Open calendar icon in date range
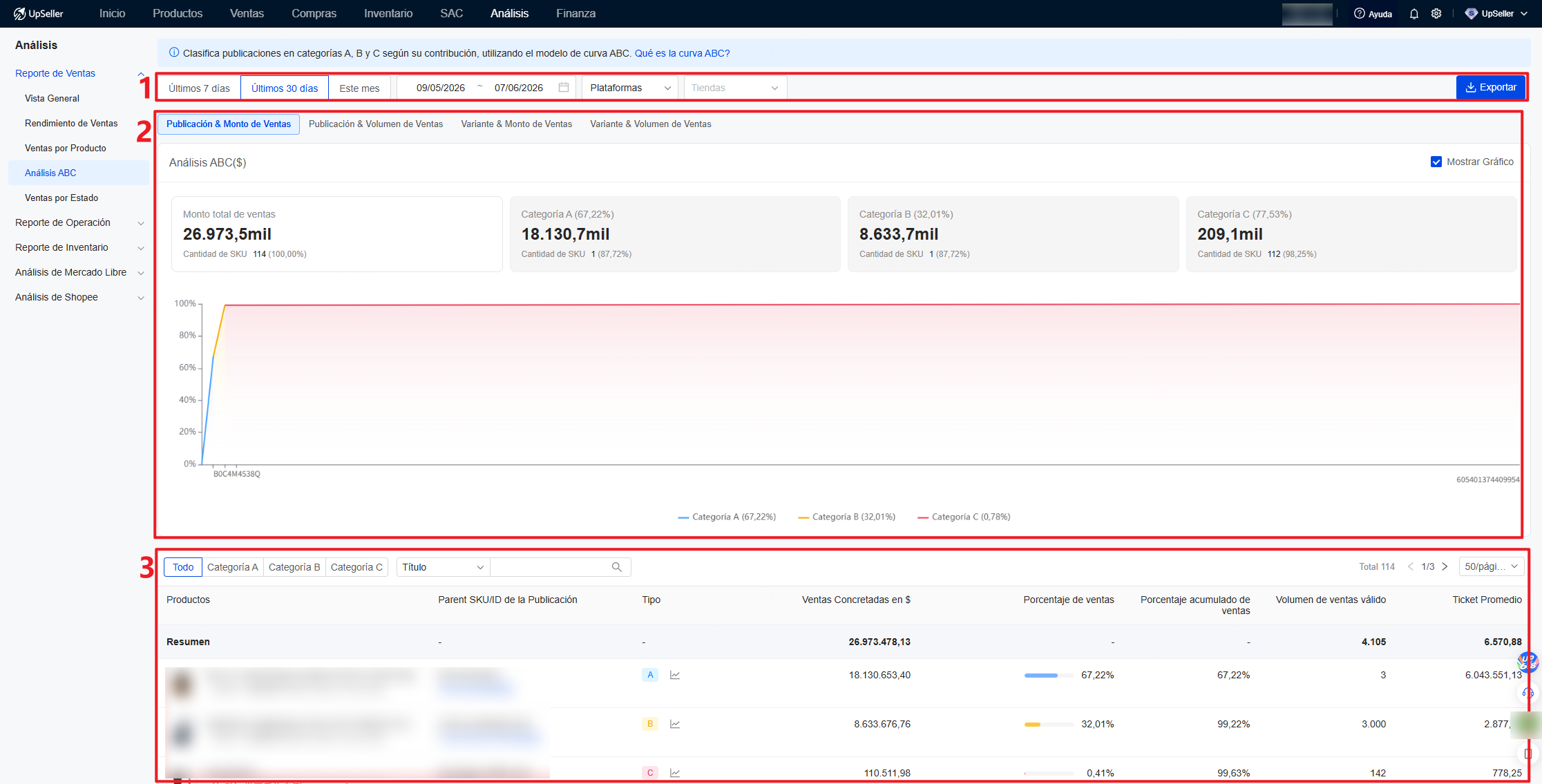Screen dimensions: 1542x784 coord(564,88)
